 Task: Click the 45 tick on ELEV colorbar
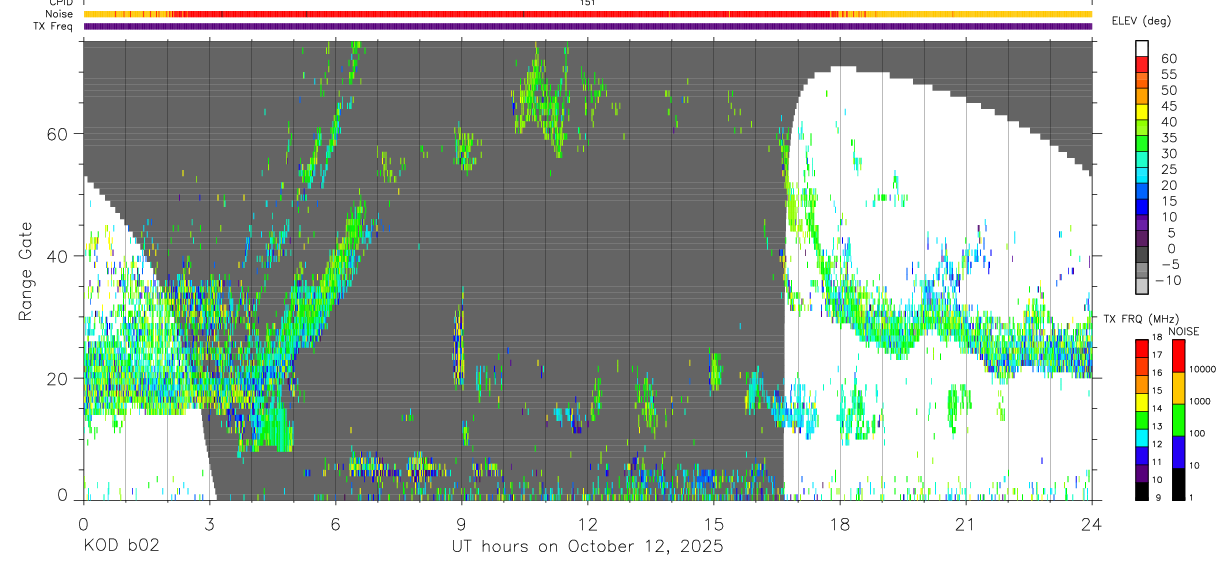(x=1167, y=106)
